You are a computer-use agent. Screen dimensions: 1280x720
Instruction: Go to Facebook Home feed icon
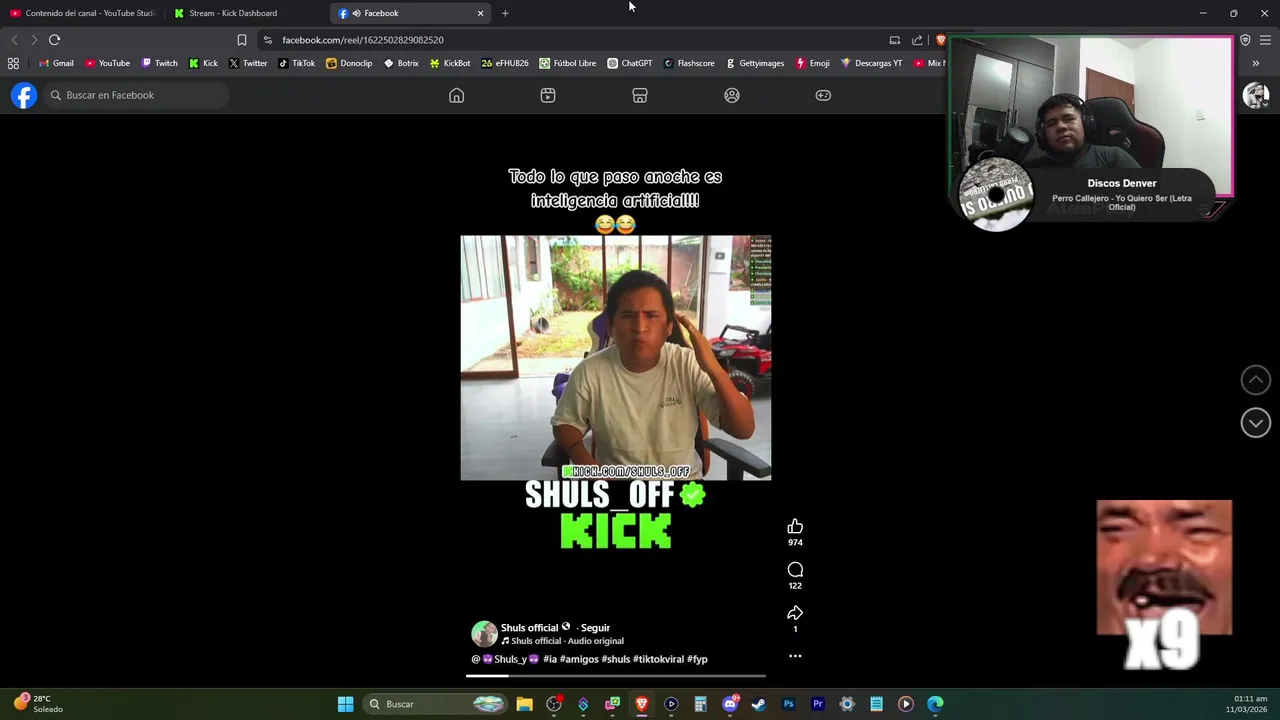(x=456, y=95)
